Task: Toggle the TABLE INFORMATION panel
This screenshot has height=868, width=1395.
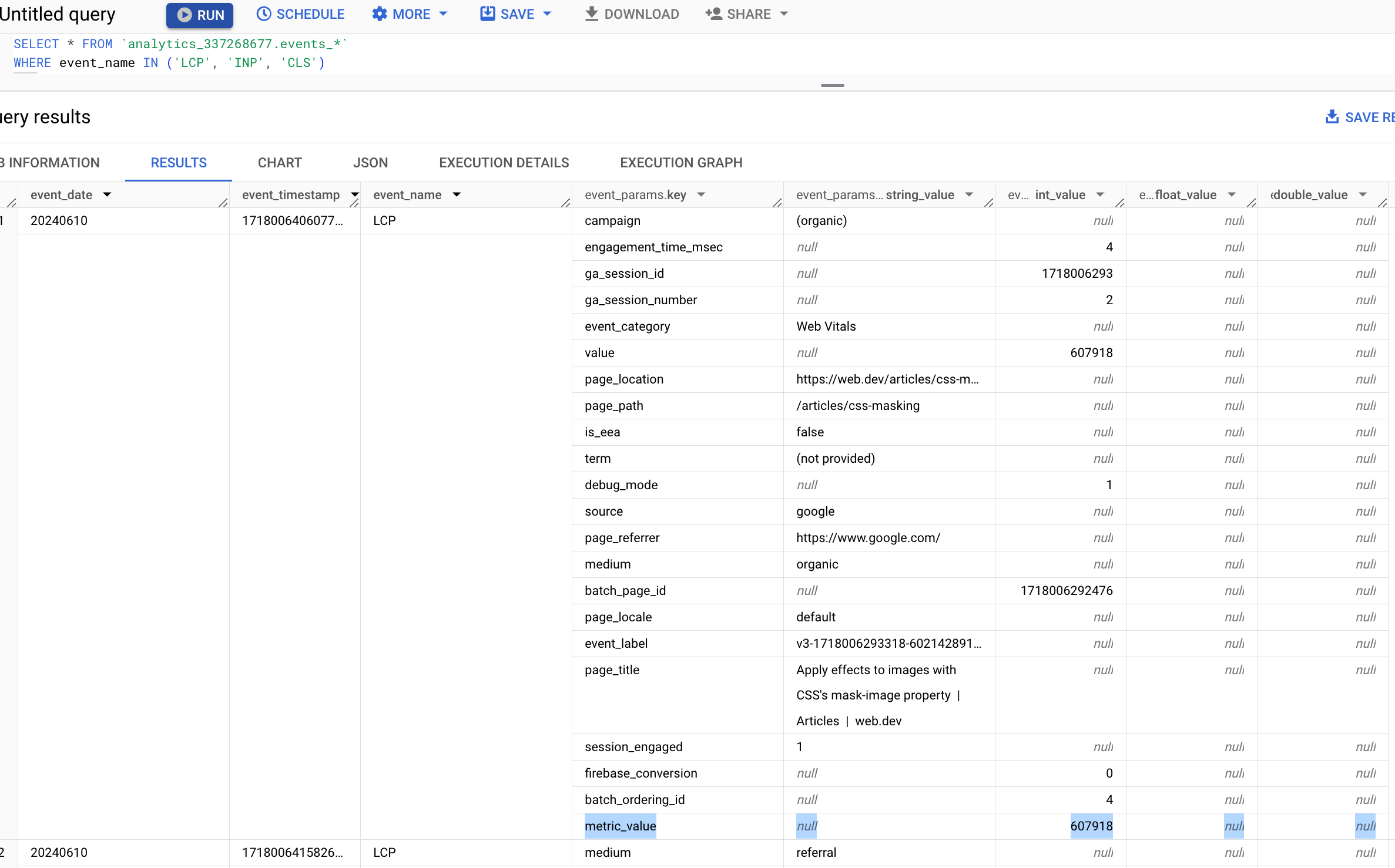Action: pyautogui.click(x=50, y=162)
